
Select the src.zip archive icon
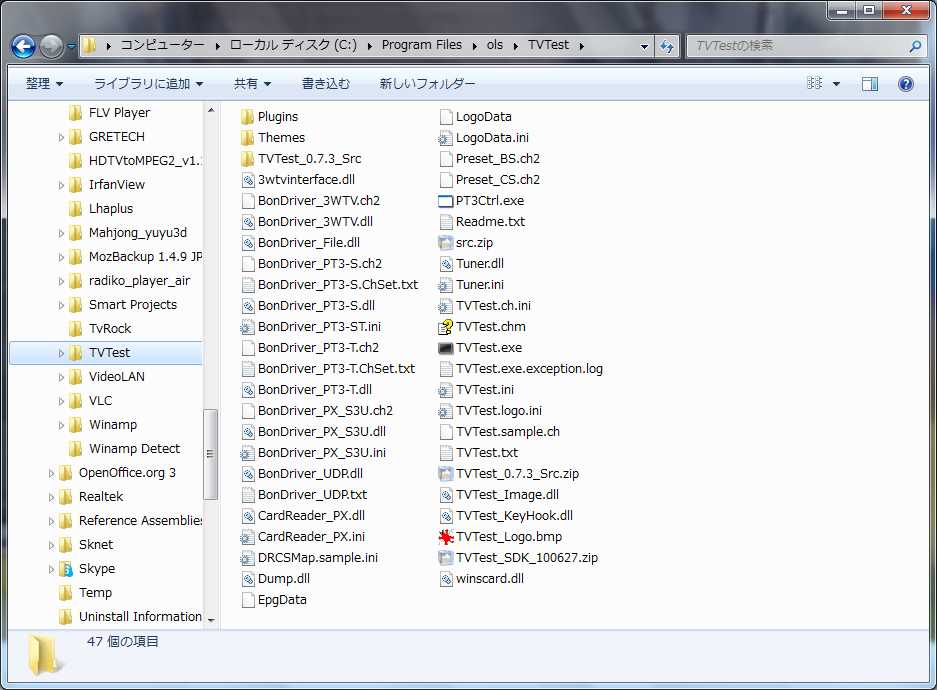tap(446, 243)
